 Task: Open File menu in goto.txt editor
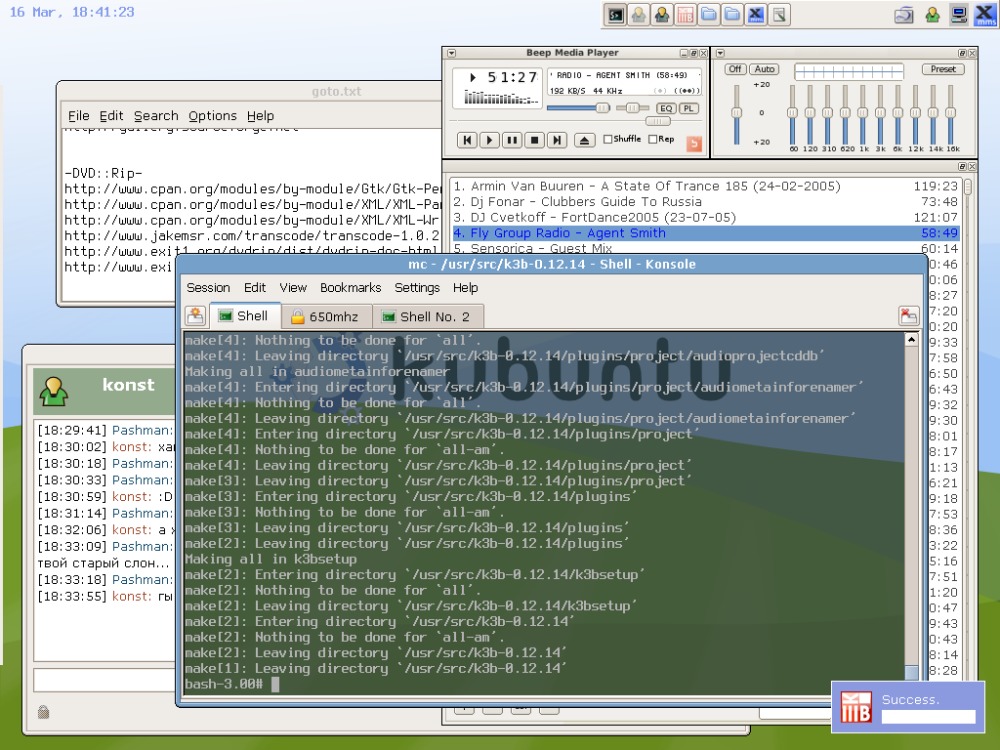(x=78, y=116)
